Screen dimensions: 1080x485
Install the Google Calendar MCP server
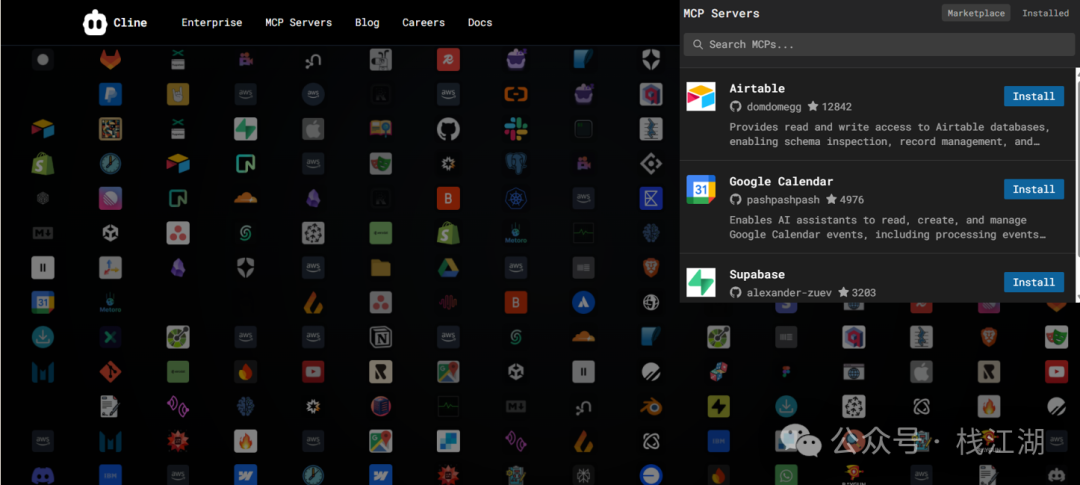(1034, 189)
